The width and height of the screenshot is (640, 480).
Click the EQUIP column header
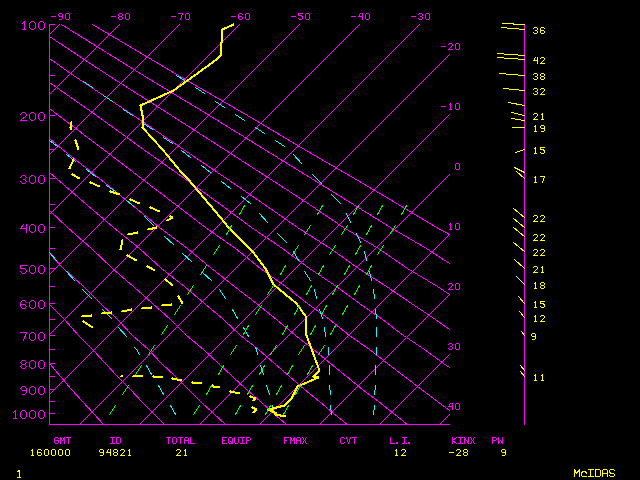tap(237, 440)
